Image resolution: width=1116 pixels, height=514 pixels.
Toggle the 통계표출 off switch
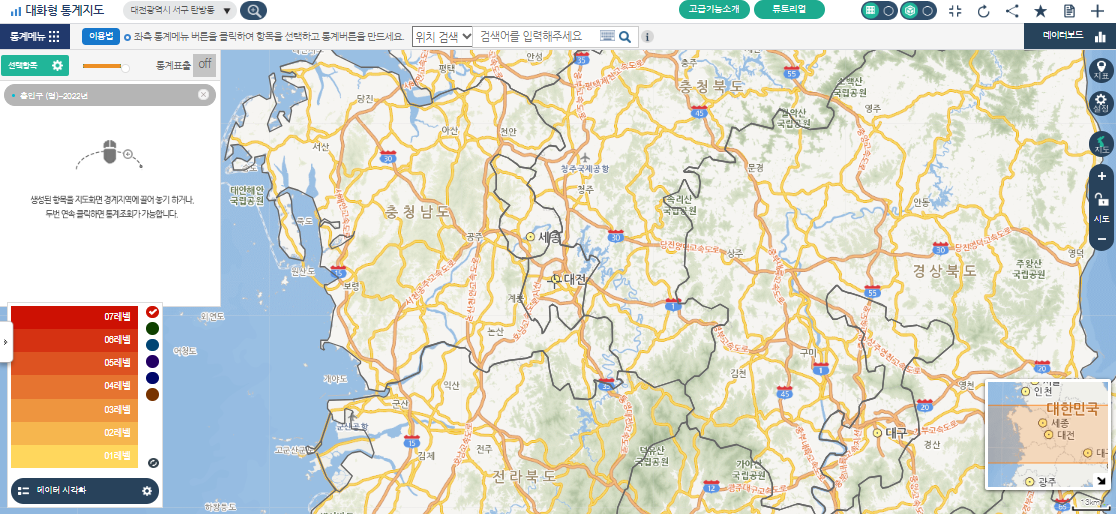204,65
